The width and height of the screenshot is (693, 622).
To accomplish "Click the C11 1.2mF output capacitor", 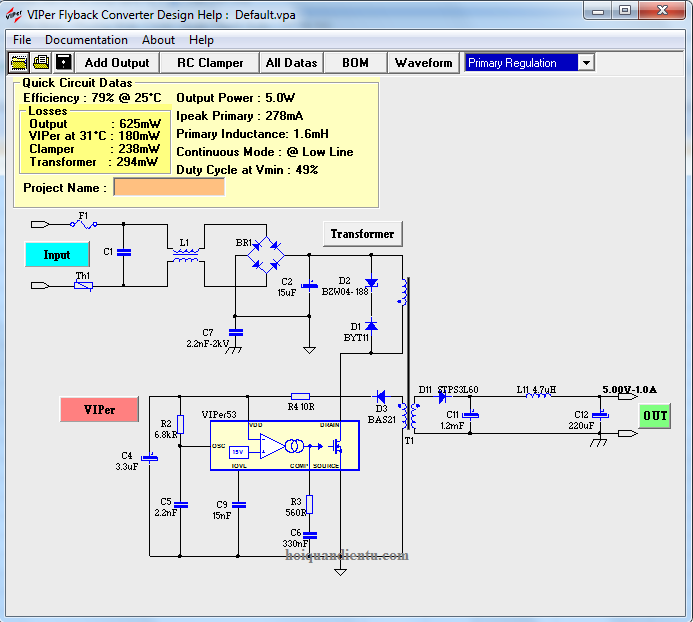I will (x=471, y=415).
